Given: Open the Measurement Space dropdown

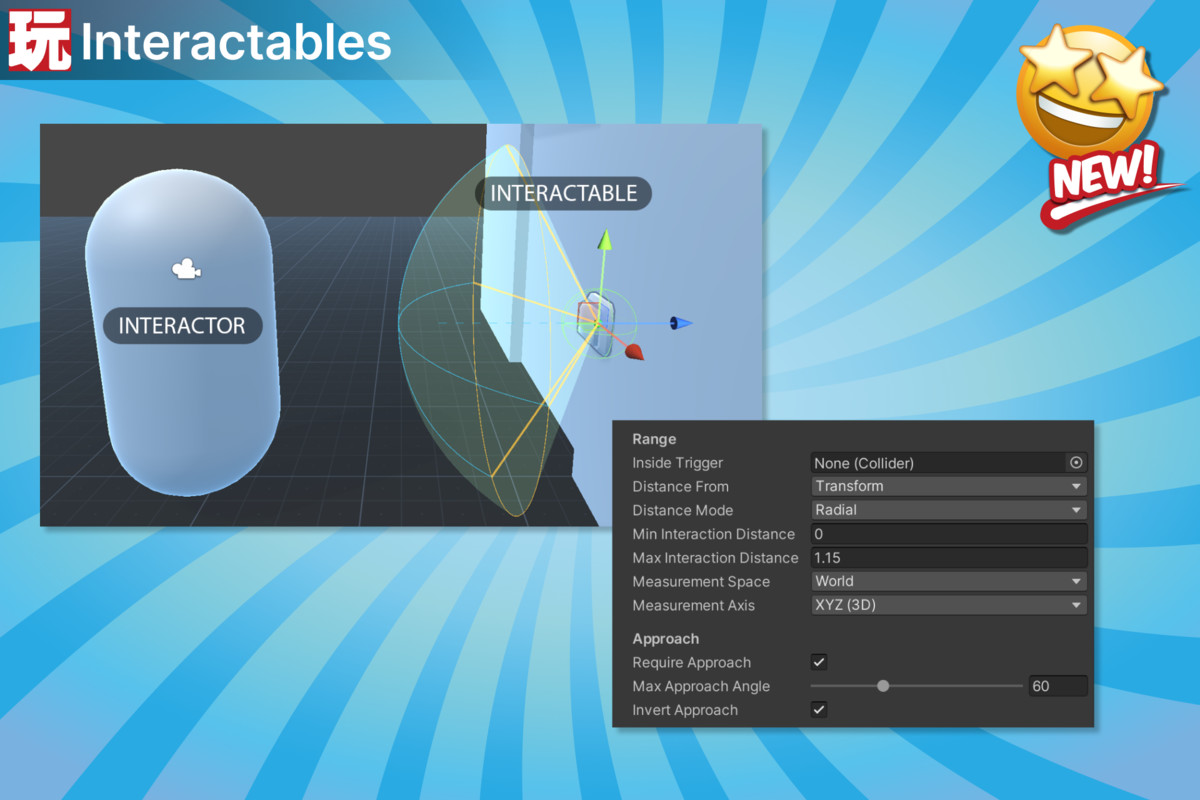Looking at the screenshot, I should [948, 581].
